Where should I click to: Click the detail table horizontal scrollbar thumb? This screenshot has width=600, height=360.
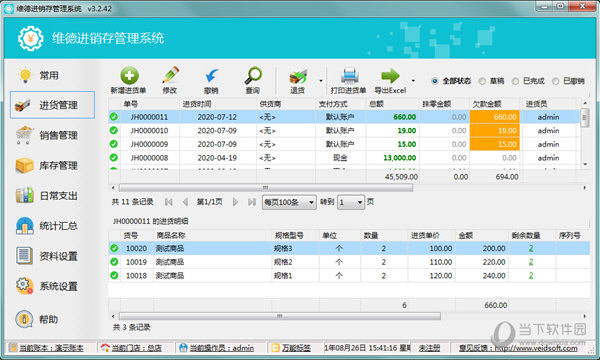[x=280, y=316]
